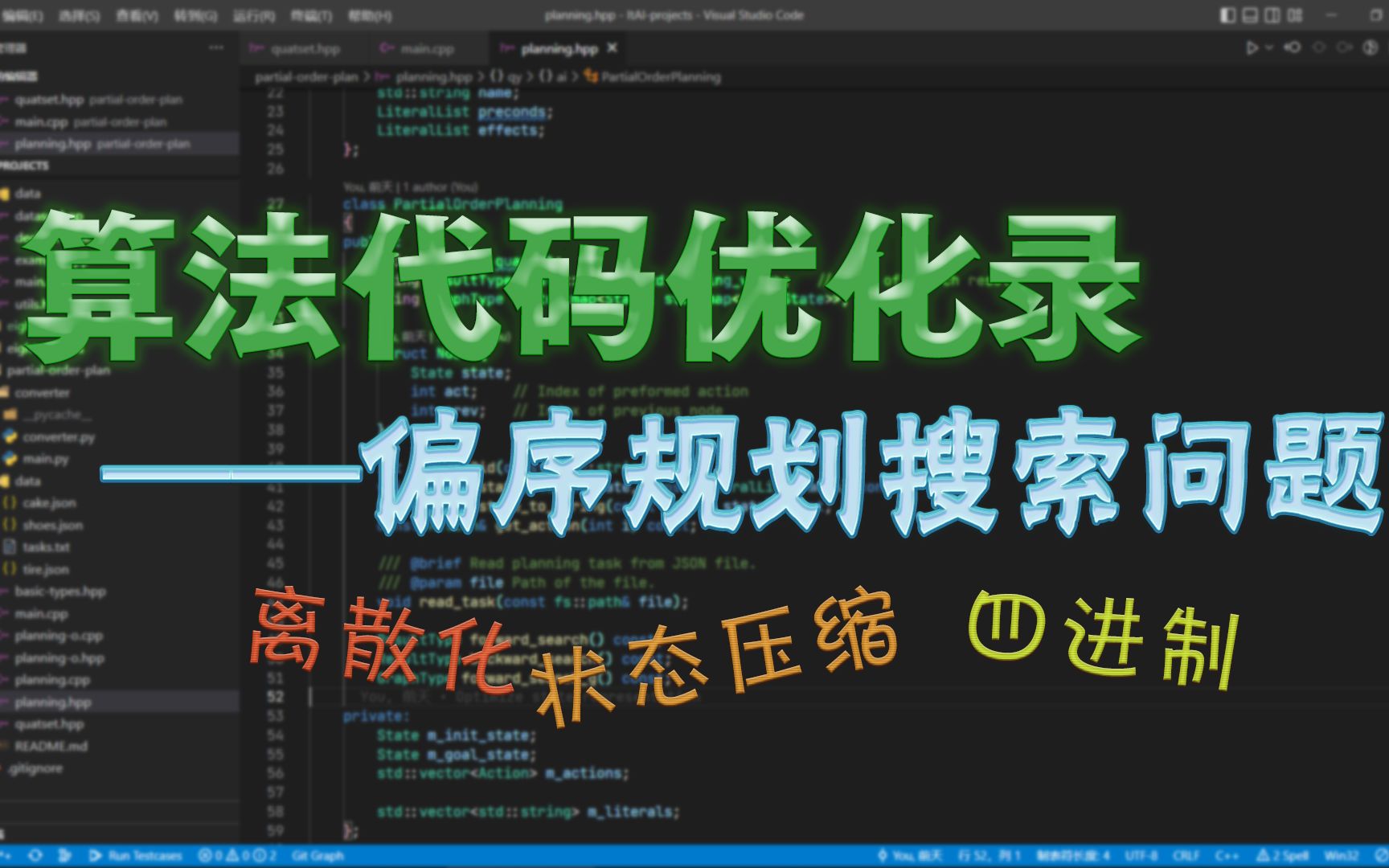Open planning.cpp file
This screenshot has width=1389, height=868.
(121, 680)
